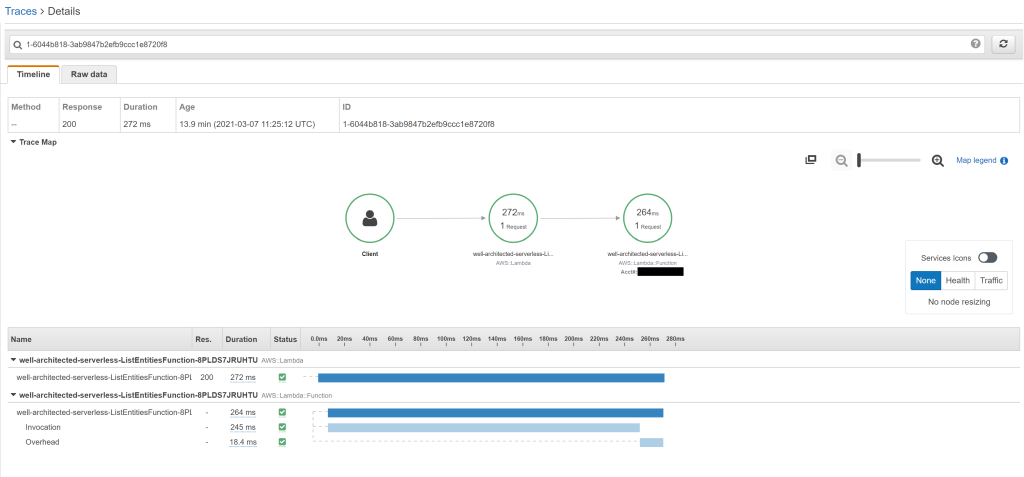Click the Name column header
Image resolution: width=1024 pixels, height=477 pixels.
[x=21, y=340]
